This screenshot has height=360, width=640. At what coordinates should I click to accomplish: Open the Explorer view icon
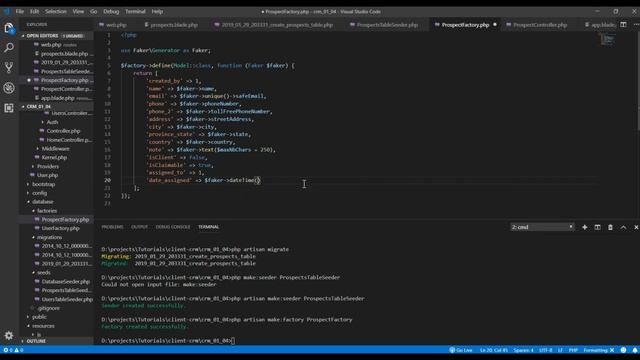click(x=9, y=28)
